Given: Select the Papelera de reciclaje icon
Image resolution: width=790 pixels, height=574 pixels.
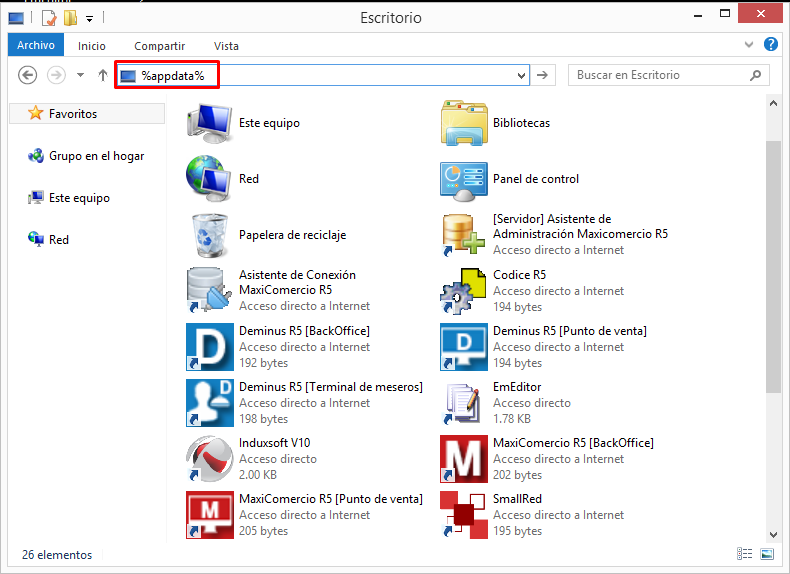Looking at the screenshot, I should tap(210, 235).
